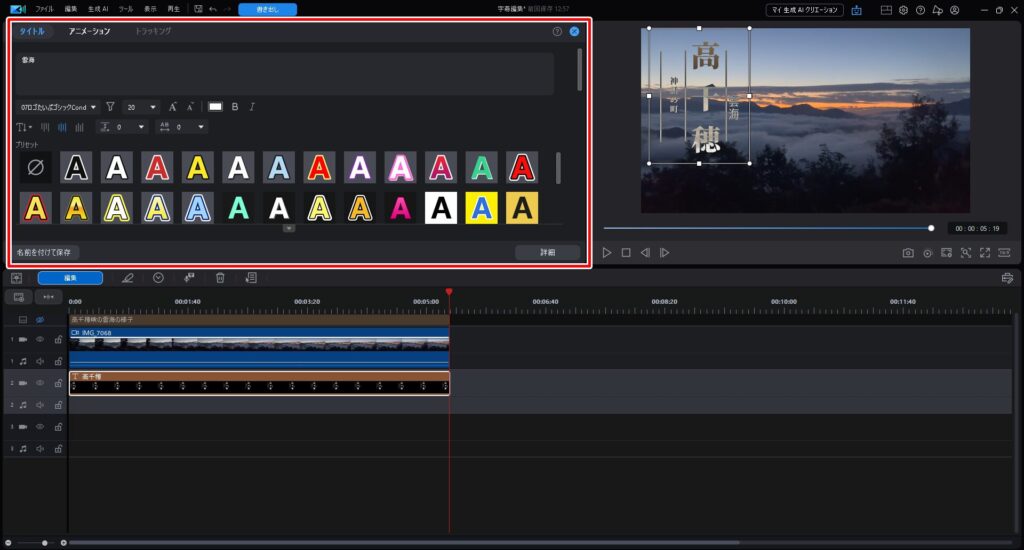
Task: Choose the no-style preset (empty circle)
Action: click(36, 167)
